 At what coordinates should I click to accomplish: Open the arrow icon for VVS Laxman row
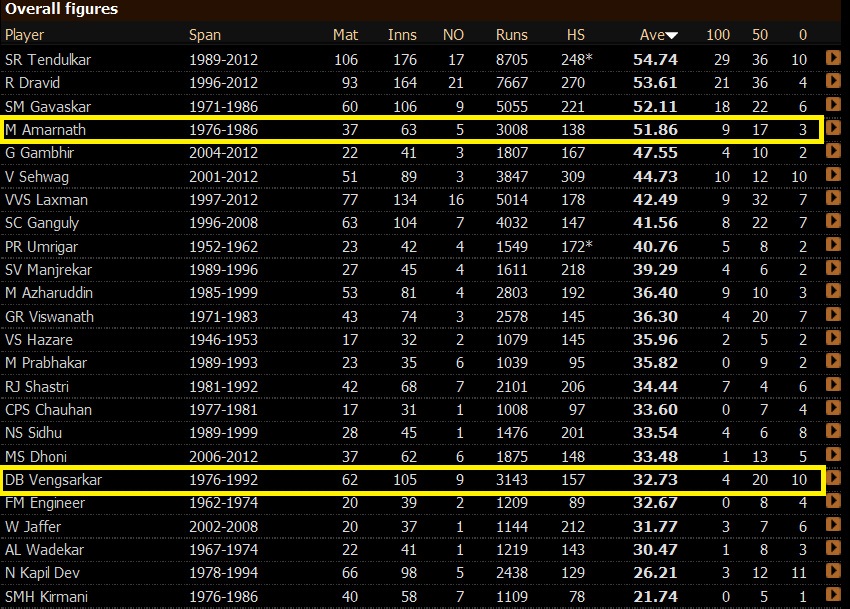point(833,197)
